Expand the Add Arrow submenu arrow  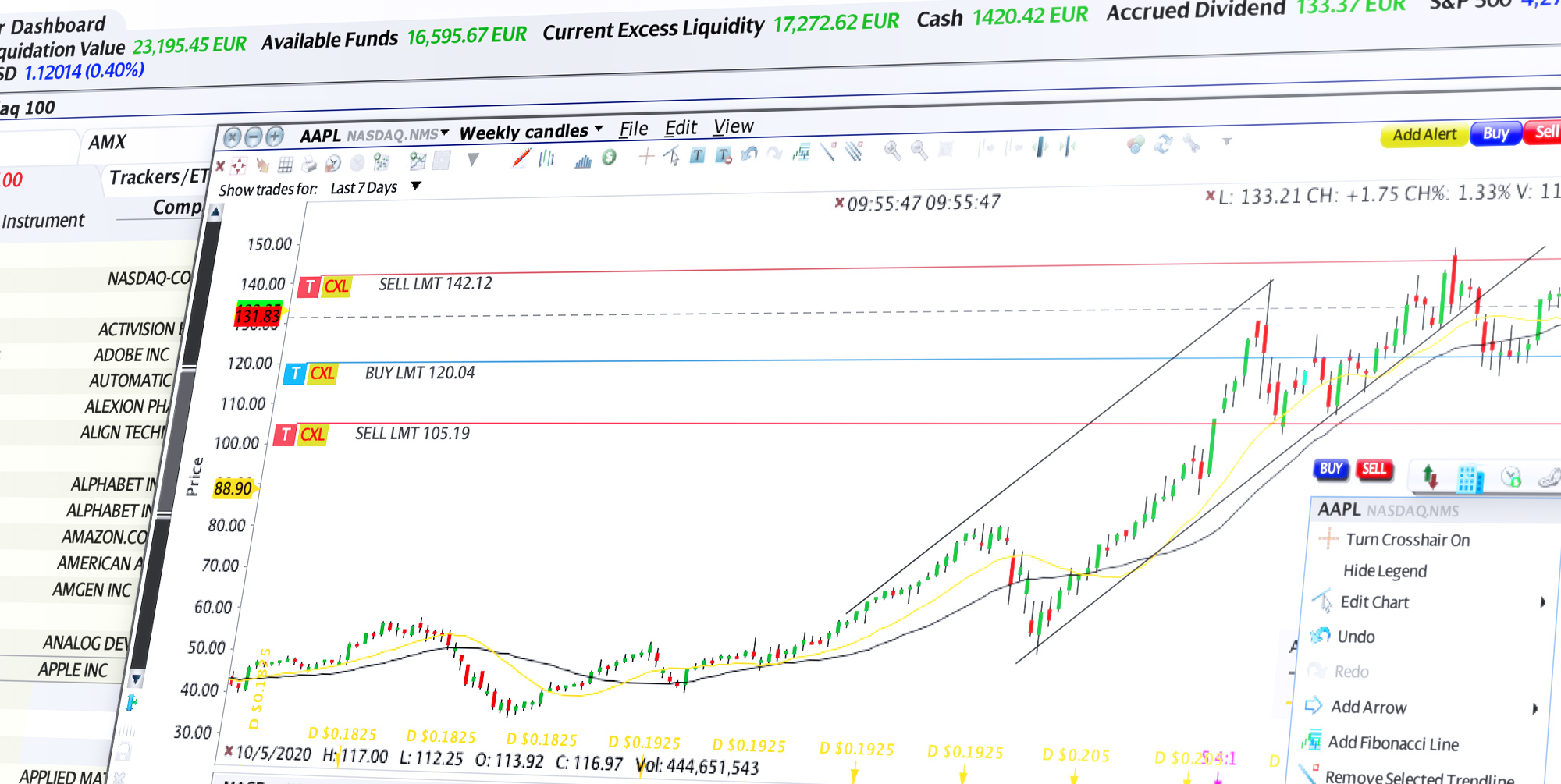click(x=1534, y=708)
